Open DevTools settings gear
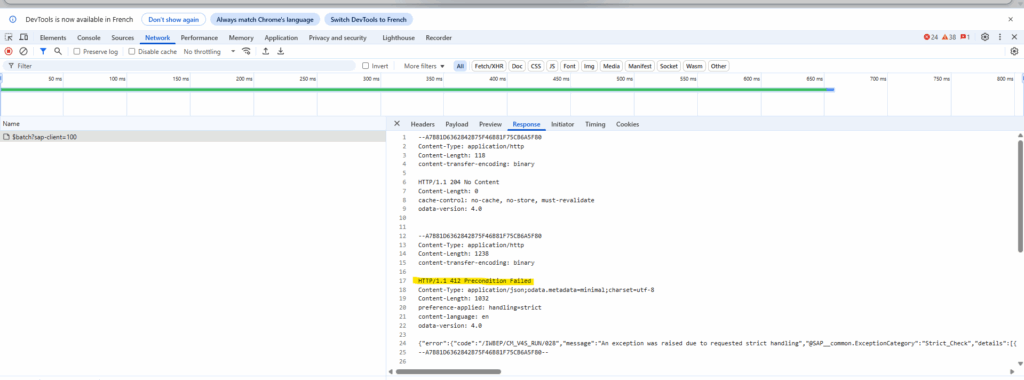This screenshot has width=1024, height=380. 985,37
